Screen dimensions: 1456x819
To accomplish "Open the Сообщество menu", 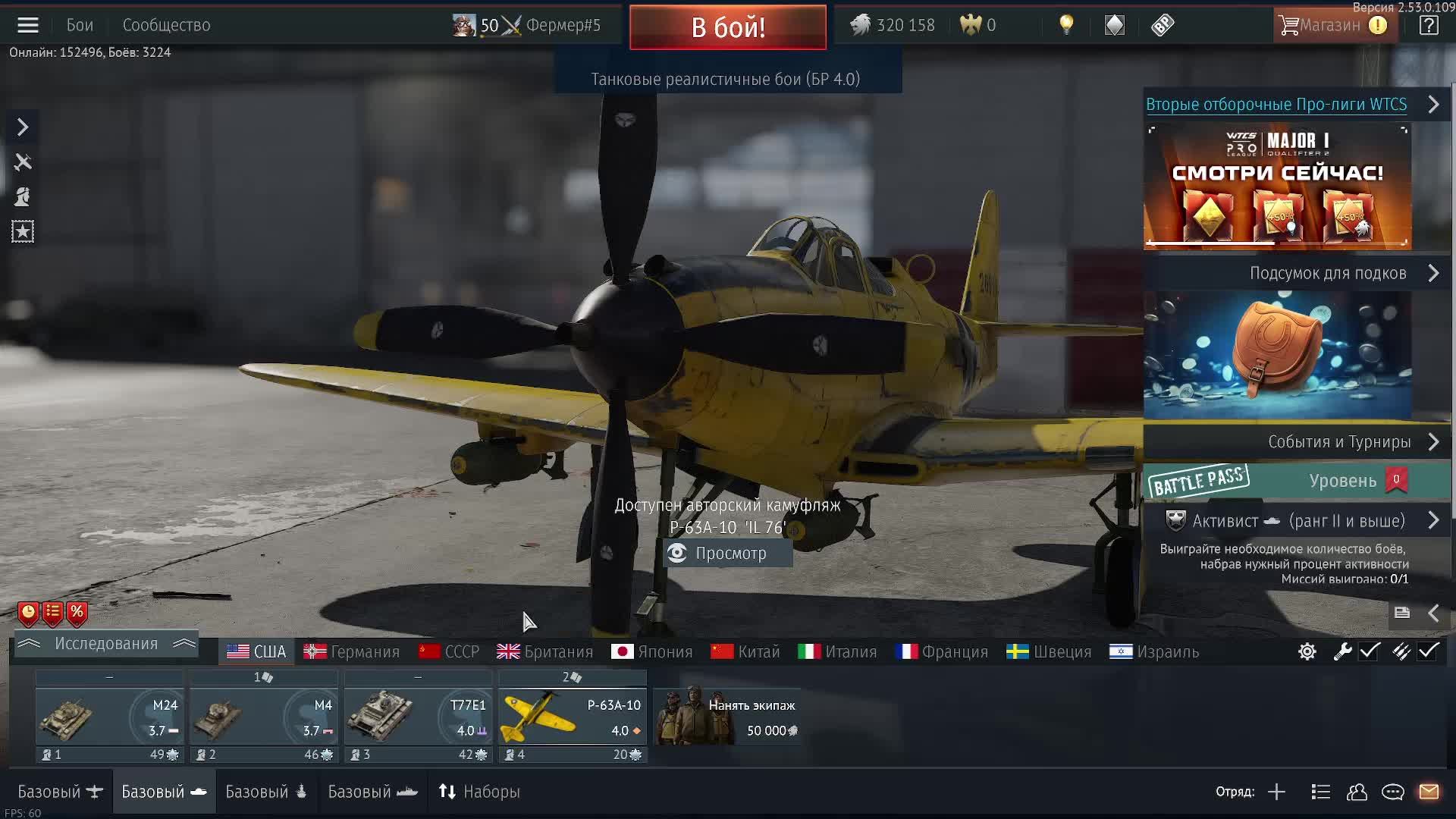I will tap(166, 25).
